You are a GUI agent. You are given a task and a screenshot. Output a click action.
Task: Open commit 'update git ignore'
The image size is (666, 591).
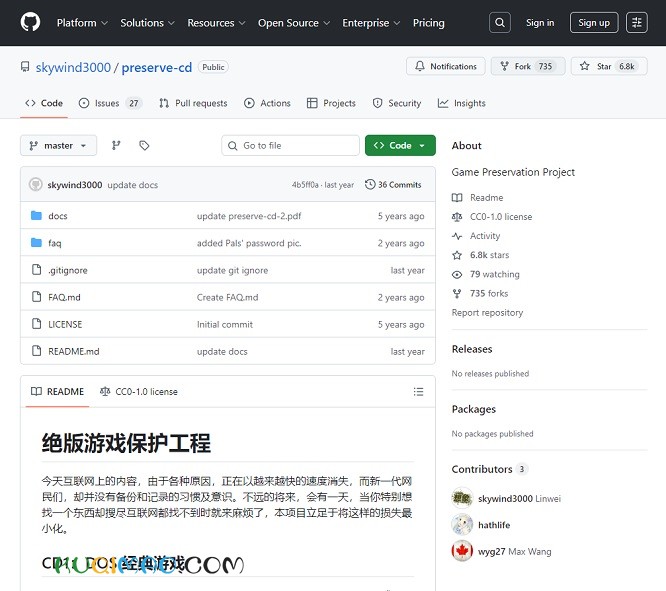[x=232, y=270]
